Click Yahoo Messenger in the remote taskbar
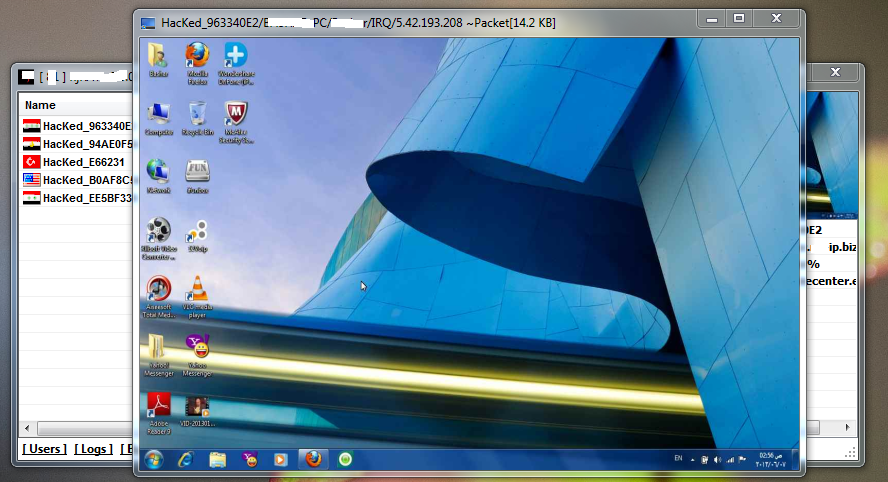Image resolution: width=888 pixels, height=482 pixels. [249, 459]
